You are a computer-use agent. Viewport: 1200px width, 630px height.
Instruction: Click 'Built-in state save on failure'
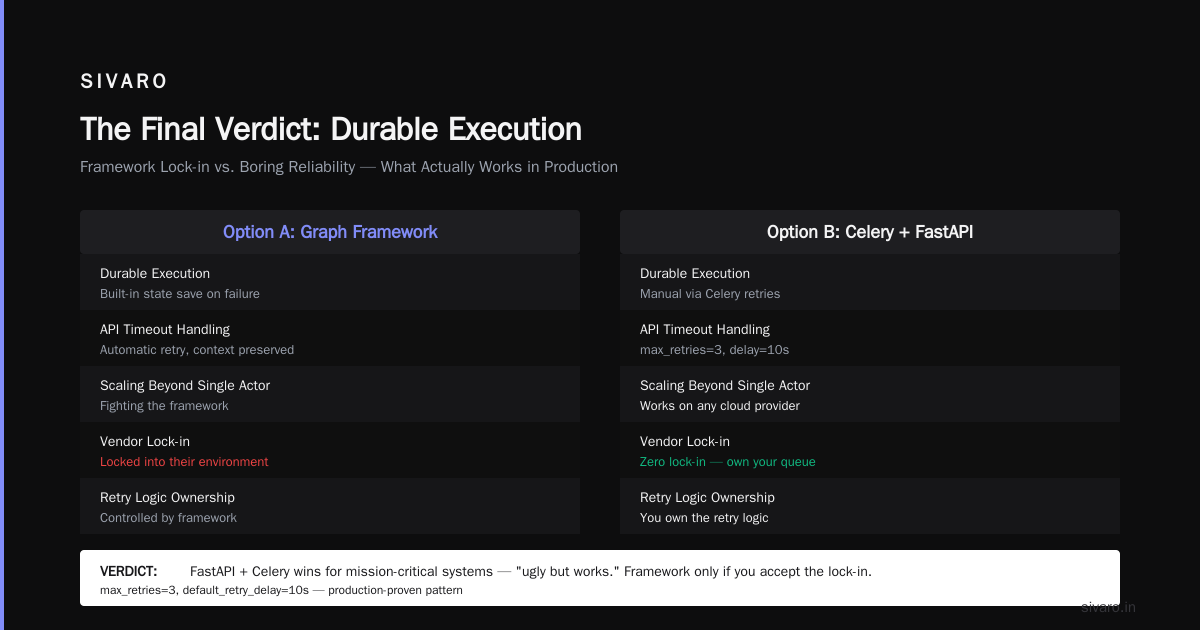tap(180, 294)
